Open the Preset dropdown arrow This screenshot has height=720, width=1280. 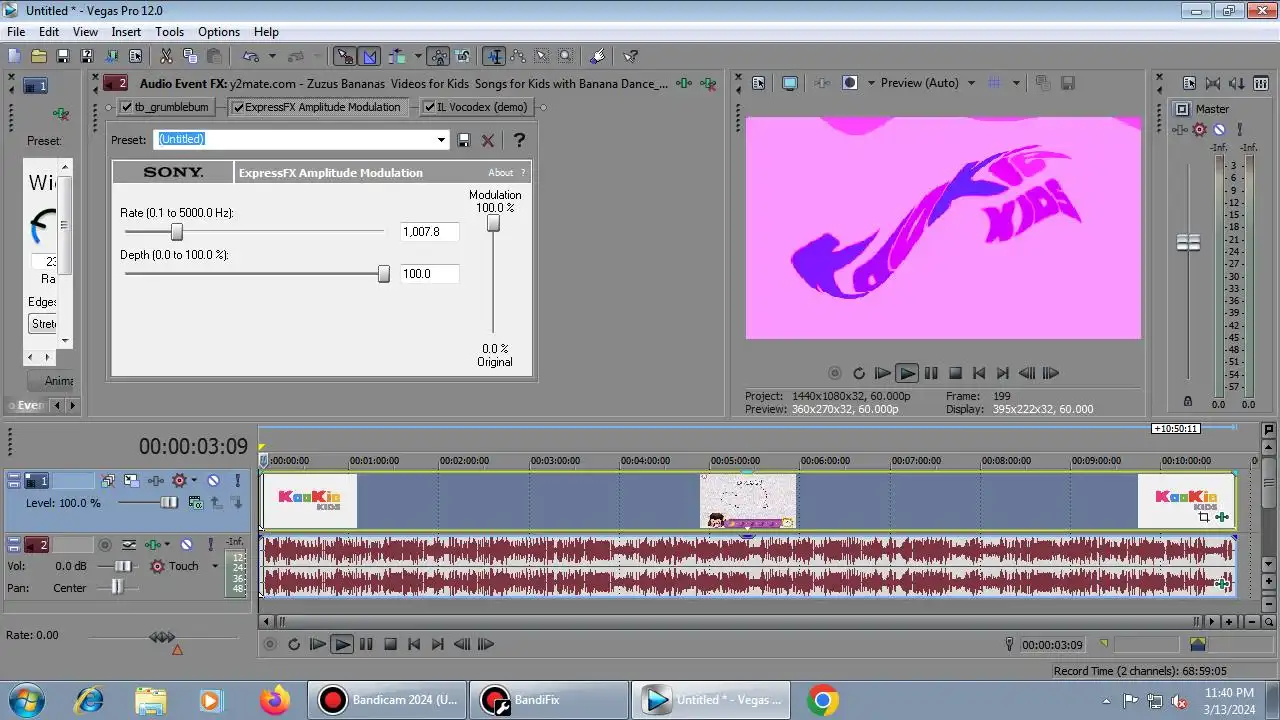pos(441,140)
